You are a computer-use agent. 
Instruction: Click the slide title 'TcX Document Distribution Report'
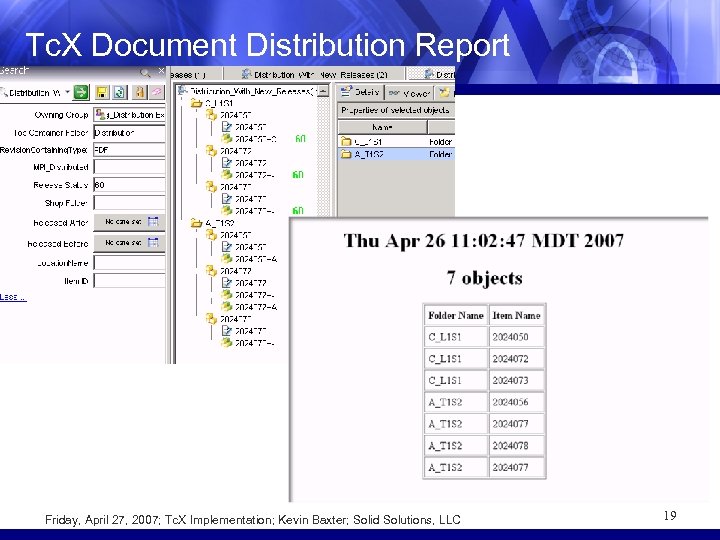[x=268, y=45]
